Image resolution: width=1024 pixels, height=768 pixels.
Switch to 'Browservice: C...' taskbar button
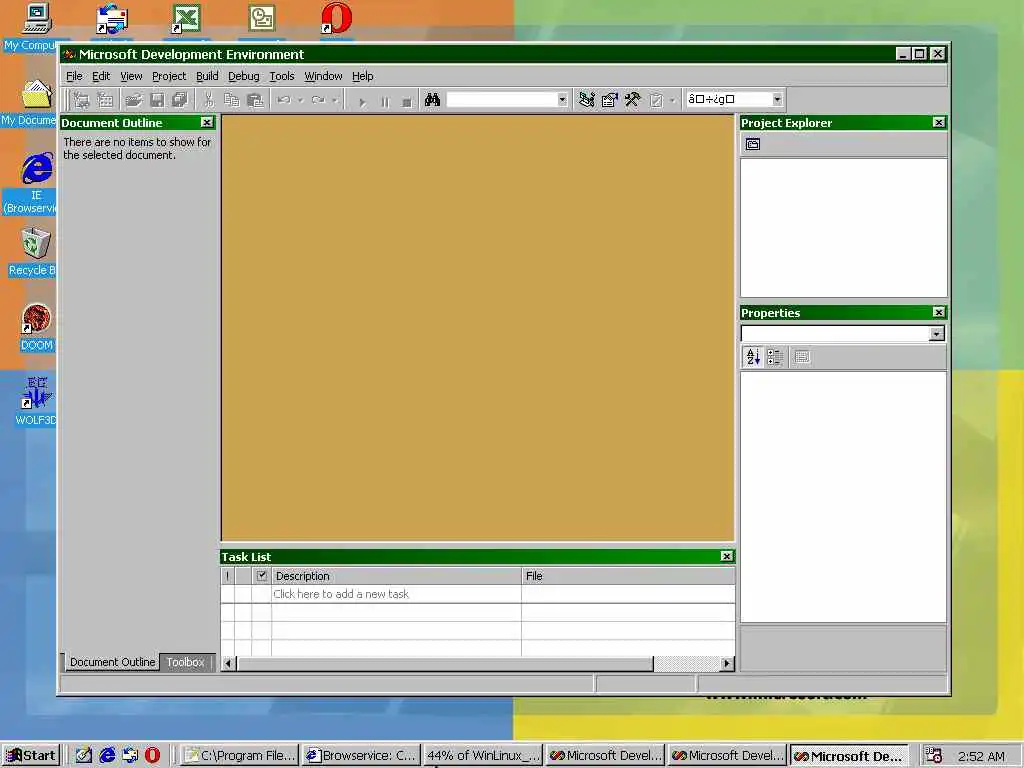pyautogui.click(x=361, y=756)
